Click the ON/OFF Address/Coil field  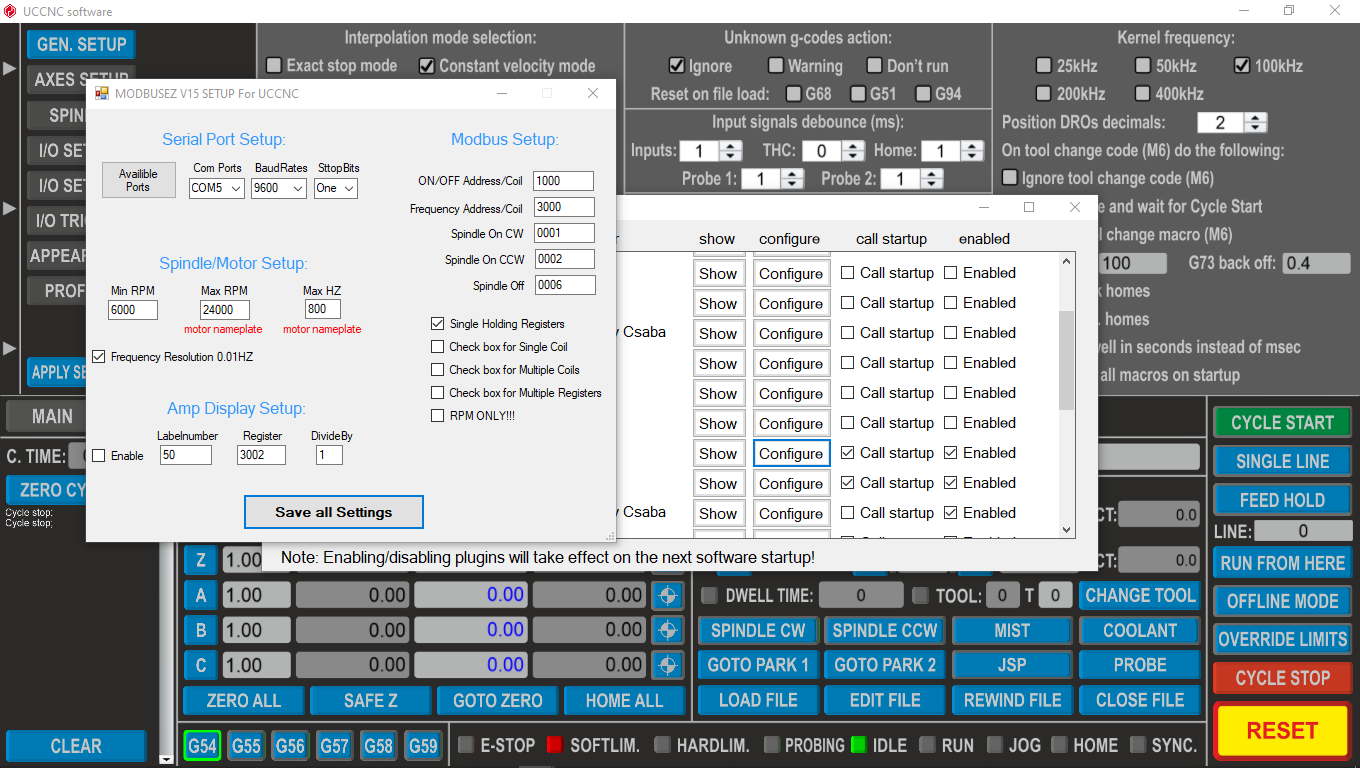tap(564, 181)
